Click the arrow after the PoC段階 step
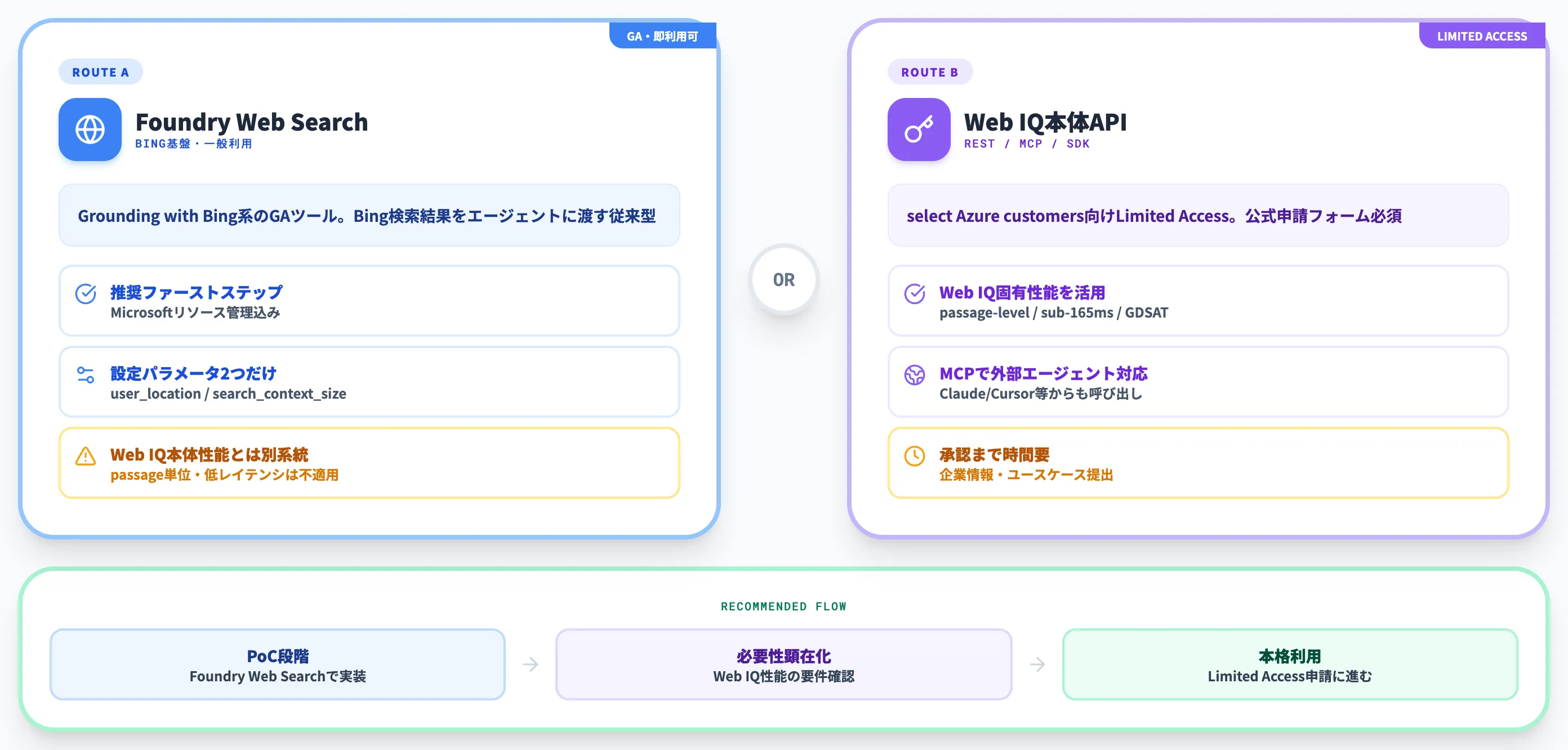Screen dimensions: 1568x750 (531, 664)
